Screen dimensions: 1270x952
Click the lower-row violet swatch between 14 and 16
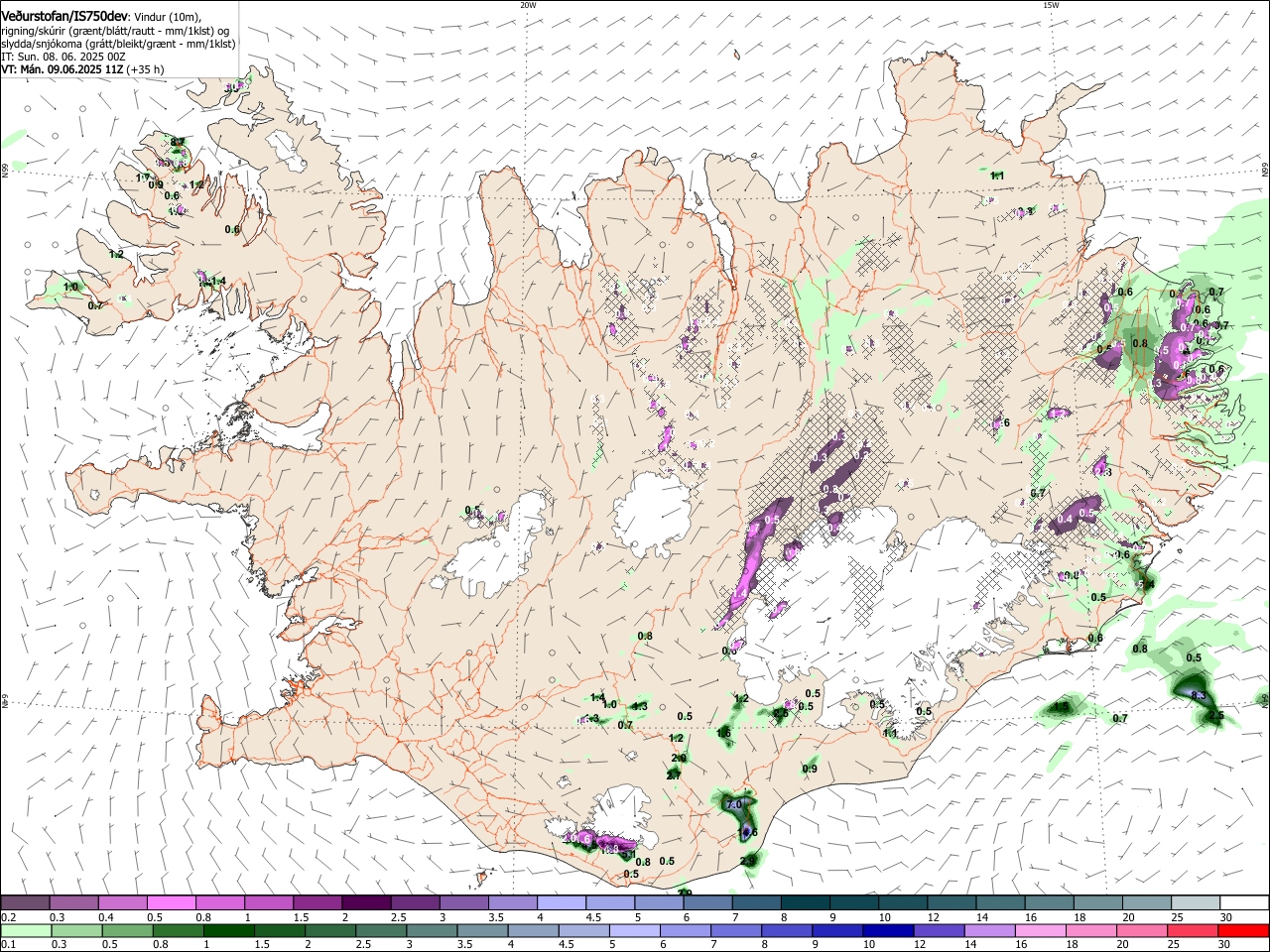[990, 930]
